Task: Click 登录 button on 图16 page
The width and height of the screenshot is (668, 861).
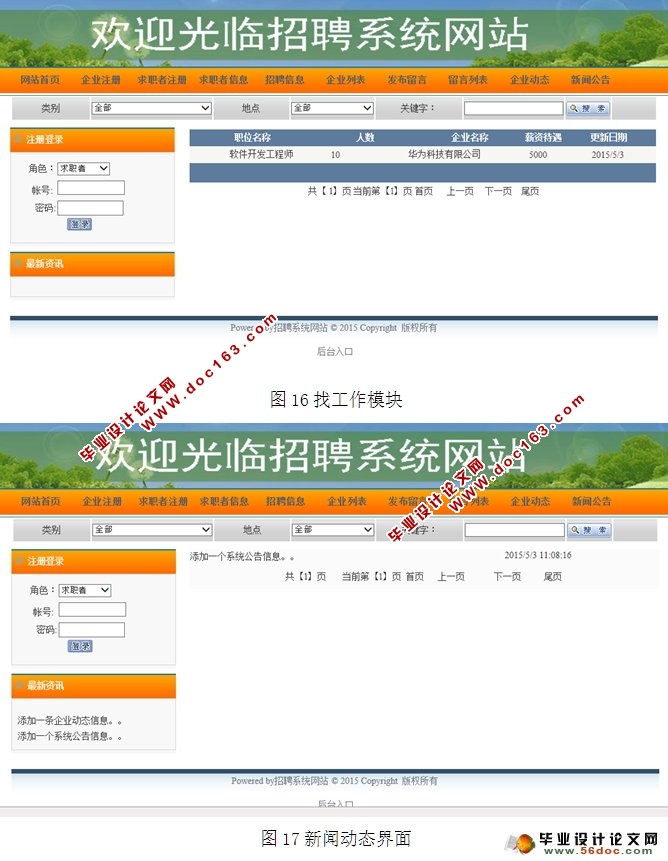Action: (x=80, y=224)
